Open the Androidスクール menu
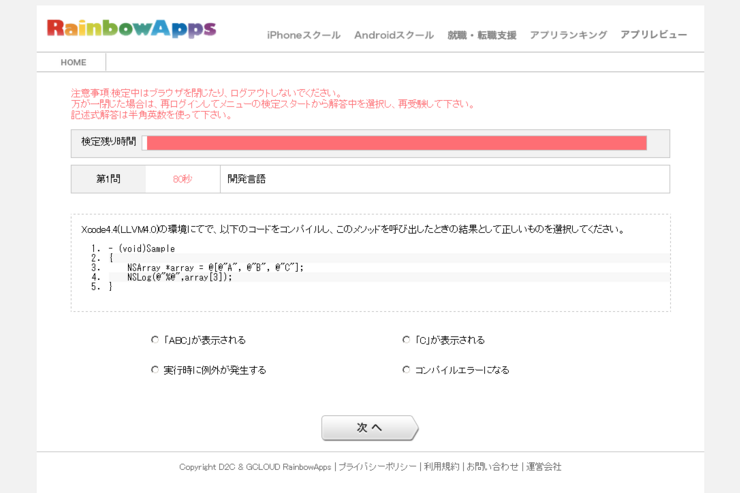The height and width of the screenshot is (493, 740). (394, 35)
